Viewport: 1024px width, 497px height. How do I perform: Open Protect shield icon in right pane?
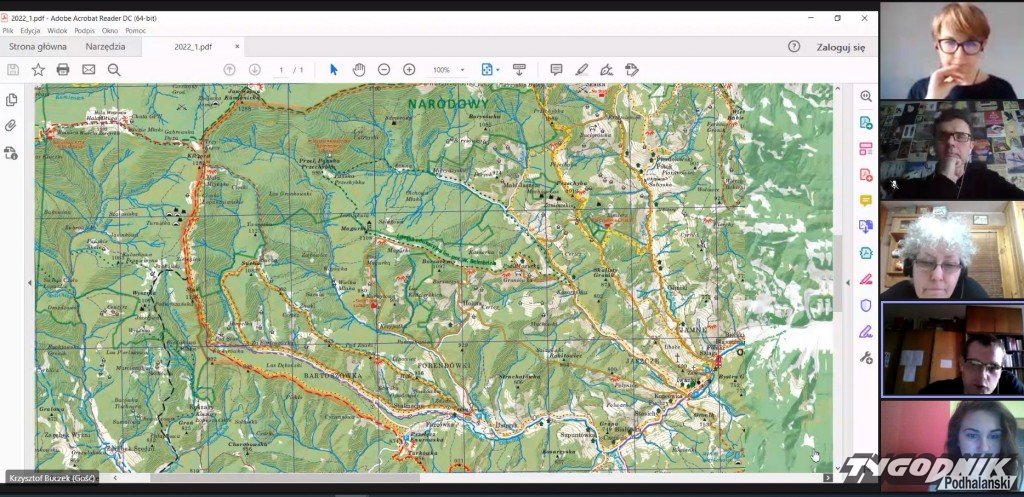tap(866, 305)
